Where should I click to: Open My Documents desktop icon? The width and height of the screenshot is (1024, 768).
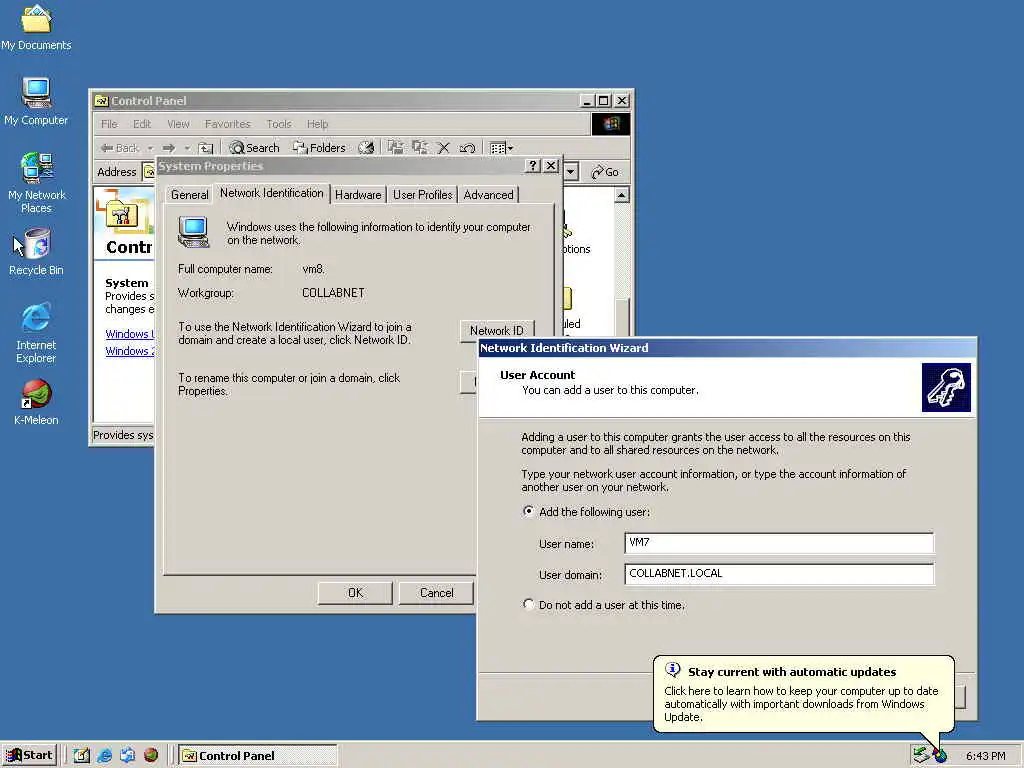(x=36, y=27)
